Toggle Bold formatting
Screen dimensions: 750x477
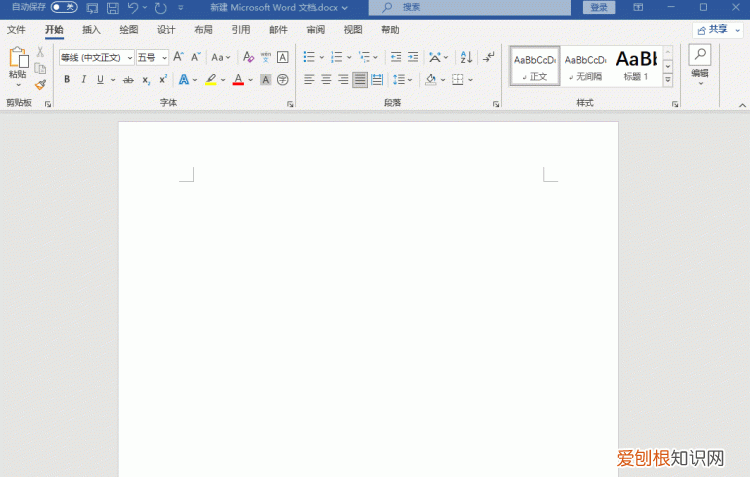67,79
